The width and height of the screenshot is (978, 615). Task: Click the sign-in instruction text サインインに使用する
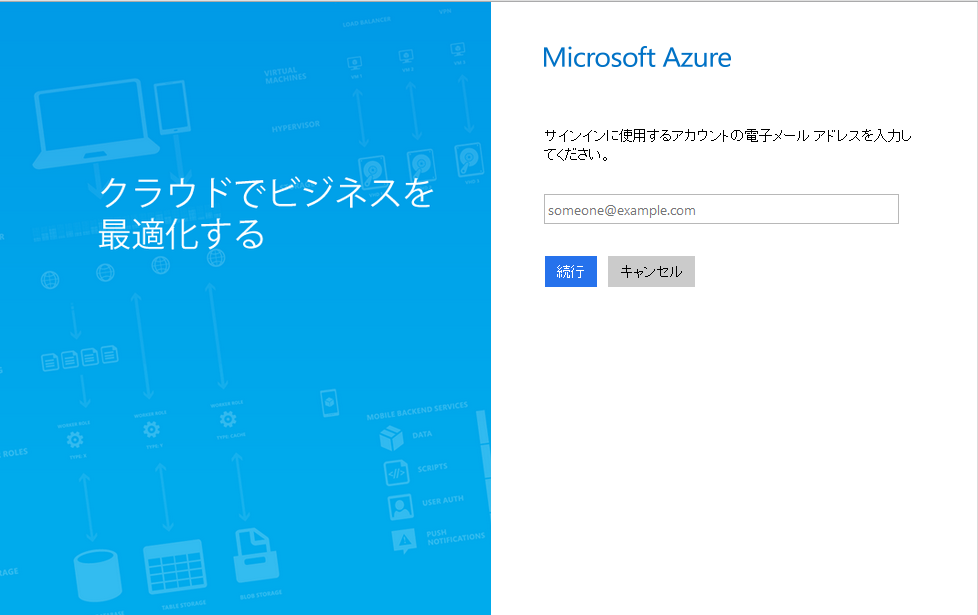727,145
